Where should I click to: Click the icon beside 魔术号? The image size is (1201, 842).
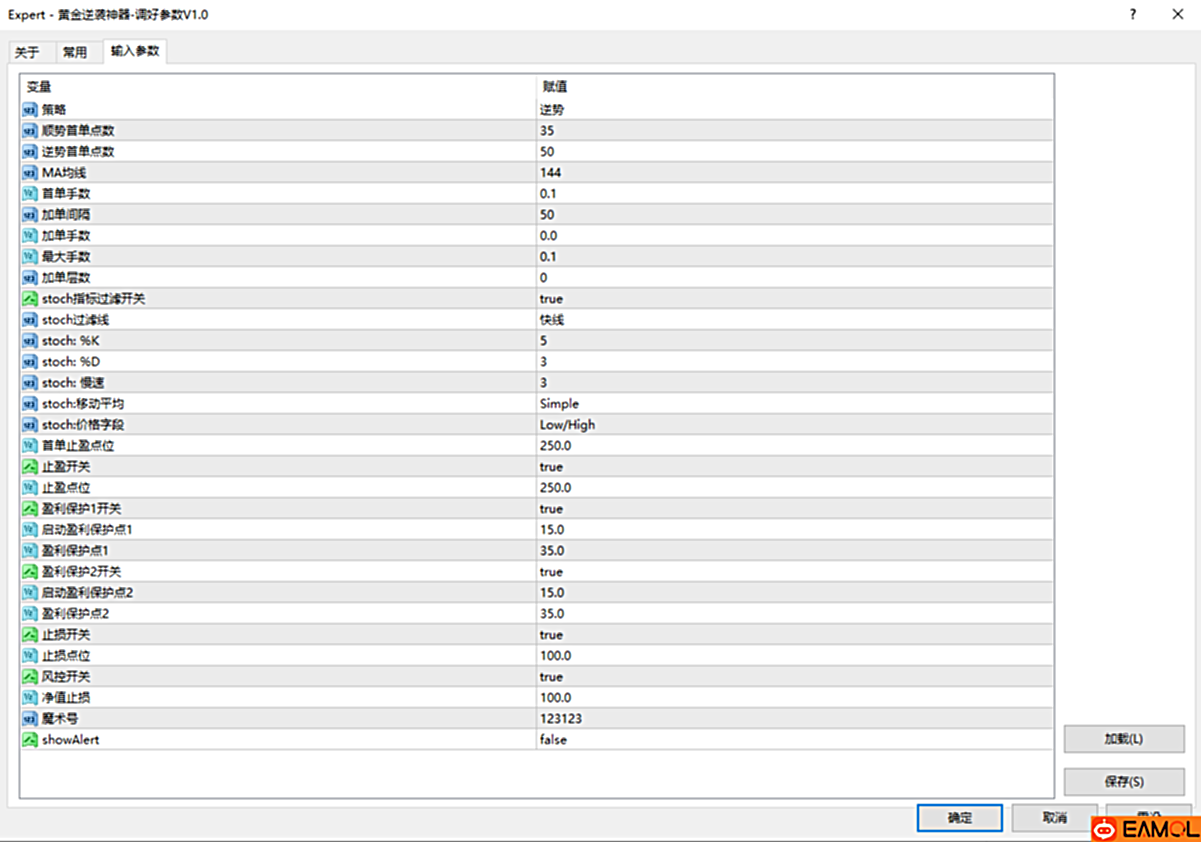coord(29,719)
